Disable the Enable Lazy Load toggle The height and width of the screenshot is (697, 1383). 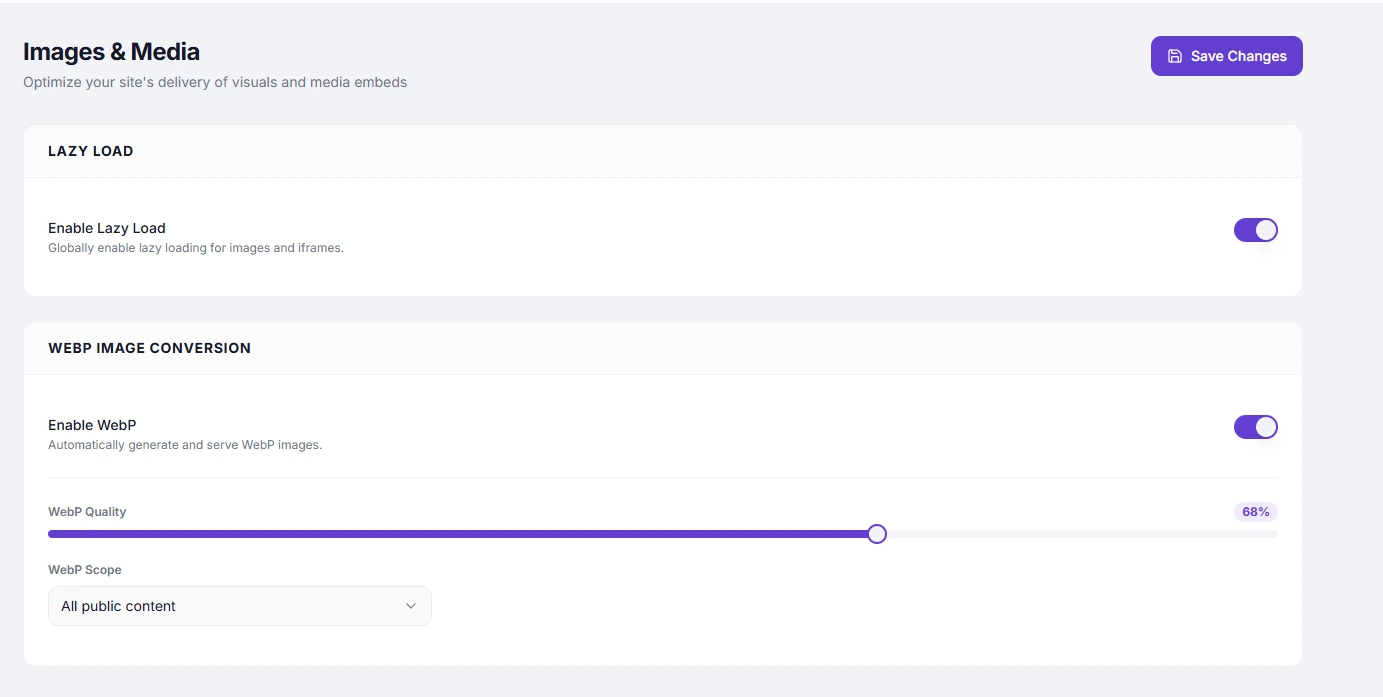coord(1255,230)
